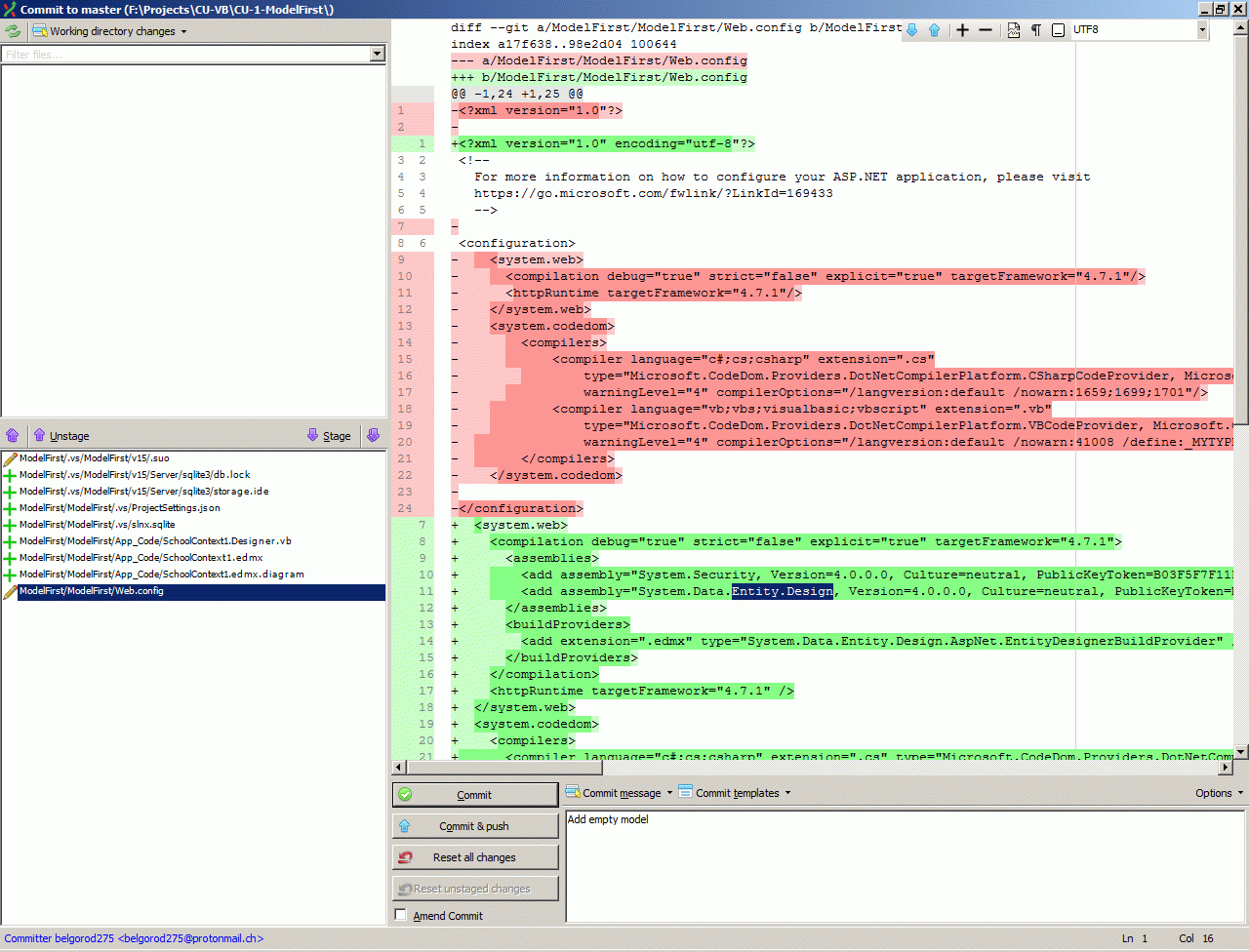Focus the Filter files input box
Viewport: 1249px width, 952px height.
point(185,55)
